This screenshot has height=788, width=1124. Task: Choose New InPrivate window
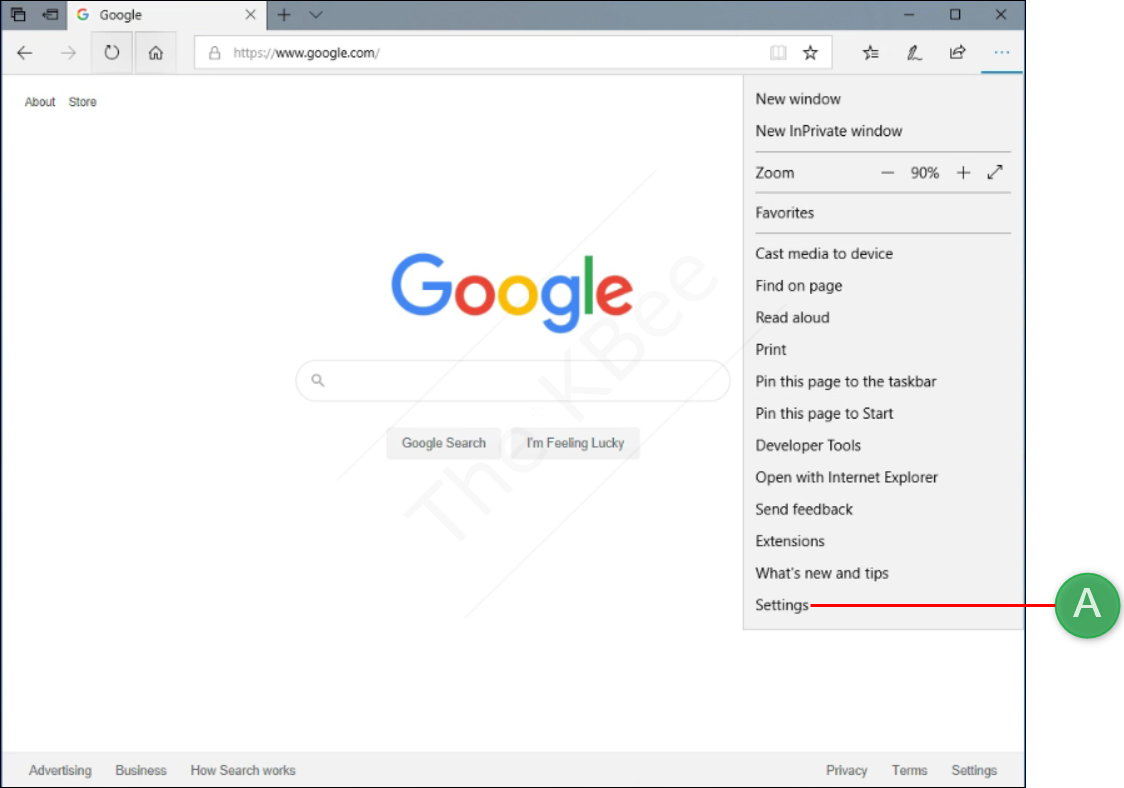click(829, 131)
